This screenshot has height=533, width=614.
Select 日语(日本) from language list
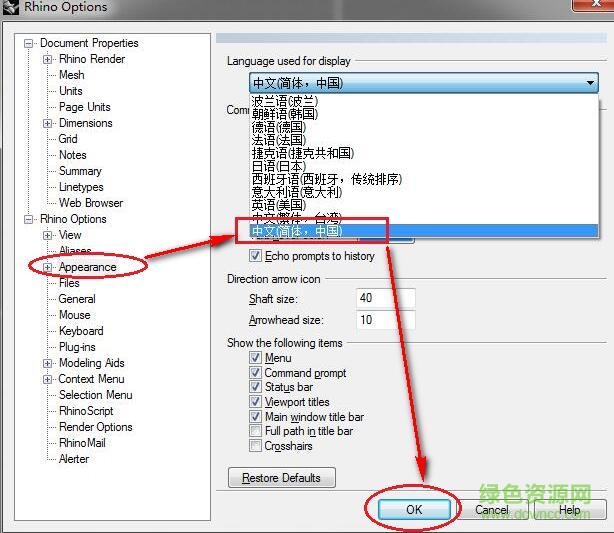[424, 166]
